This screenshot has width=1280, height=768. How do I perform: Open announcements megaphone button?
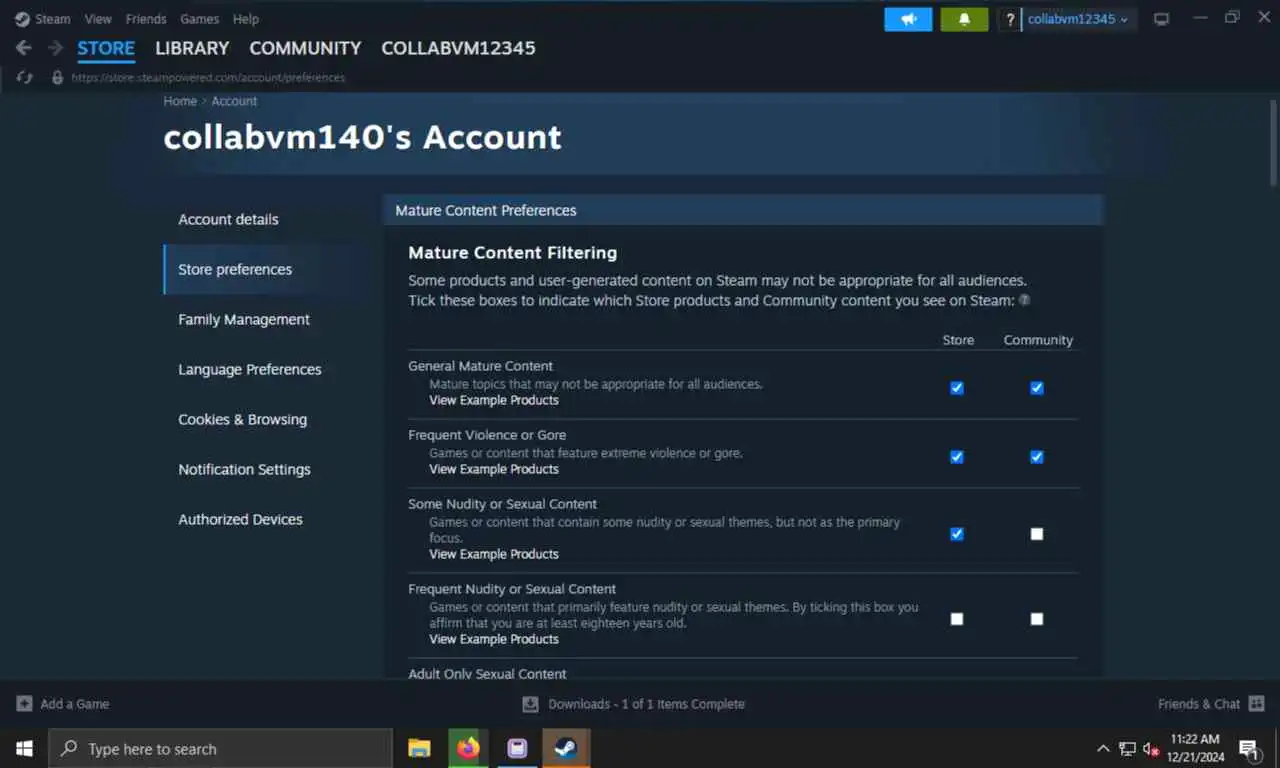(908, 19)
